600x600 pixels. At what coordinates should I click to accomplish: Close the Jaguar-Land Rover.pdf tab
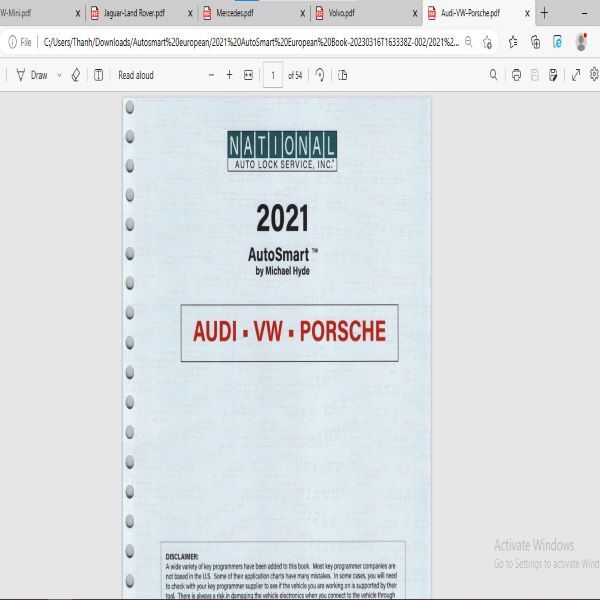pyautogui.click(x=190, y=14)
